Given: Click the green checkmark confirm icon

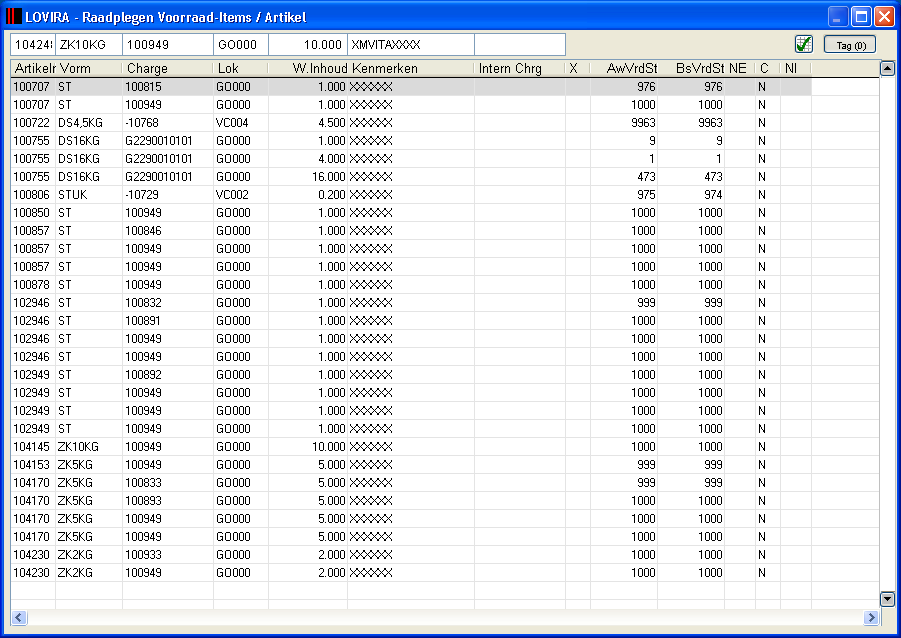Looking at the screenshot, I should tap(803, 44).
